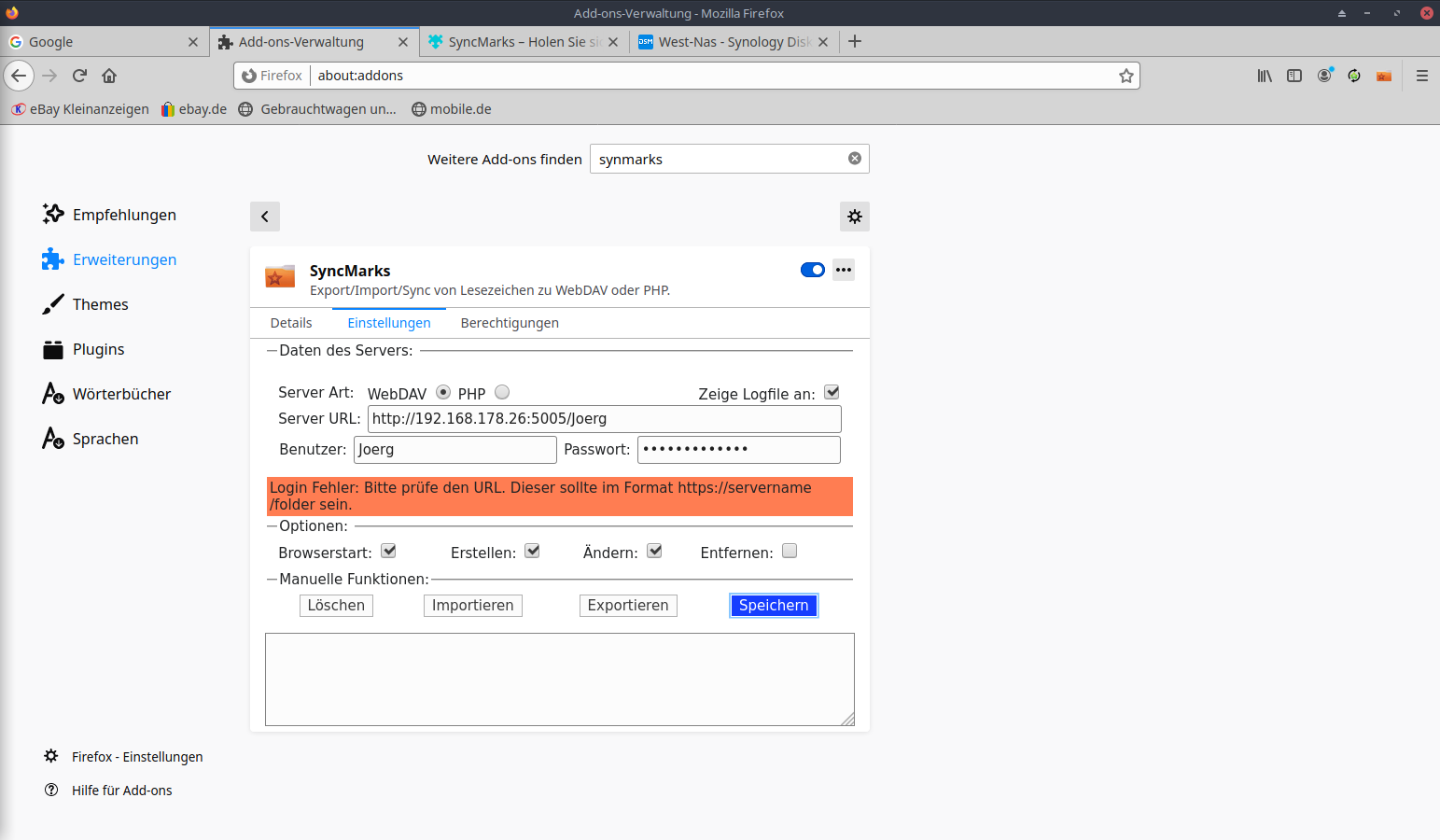The image size is (1440, 840).
Task: Click the Importieren button
Action: 473,606
